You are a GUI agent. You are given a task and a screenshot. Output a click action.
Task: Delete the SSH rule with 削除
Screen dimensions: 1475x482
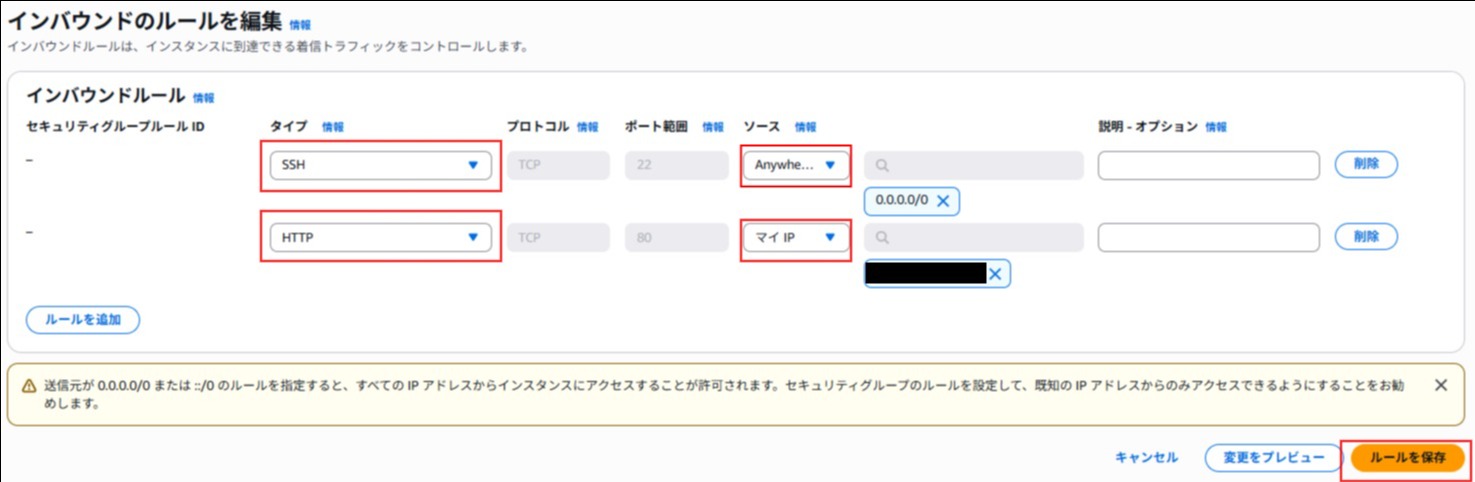[1366, 165]
